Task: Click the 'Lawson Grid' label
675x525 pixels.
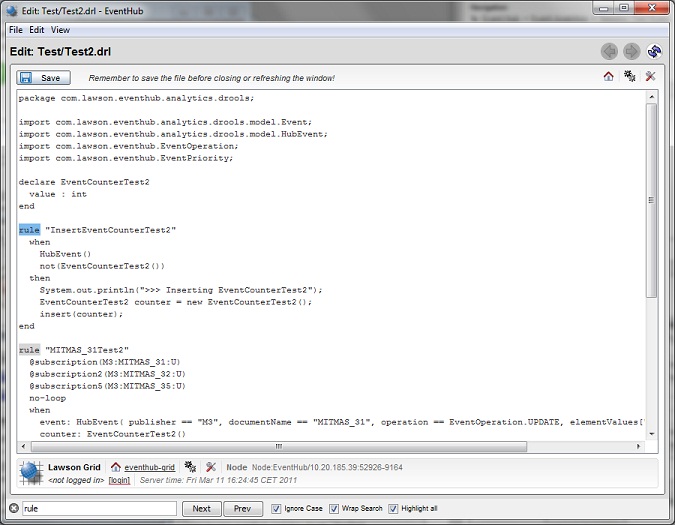Action: [x=74, y=467]
